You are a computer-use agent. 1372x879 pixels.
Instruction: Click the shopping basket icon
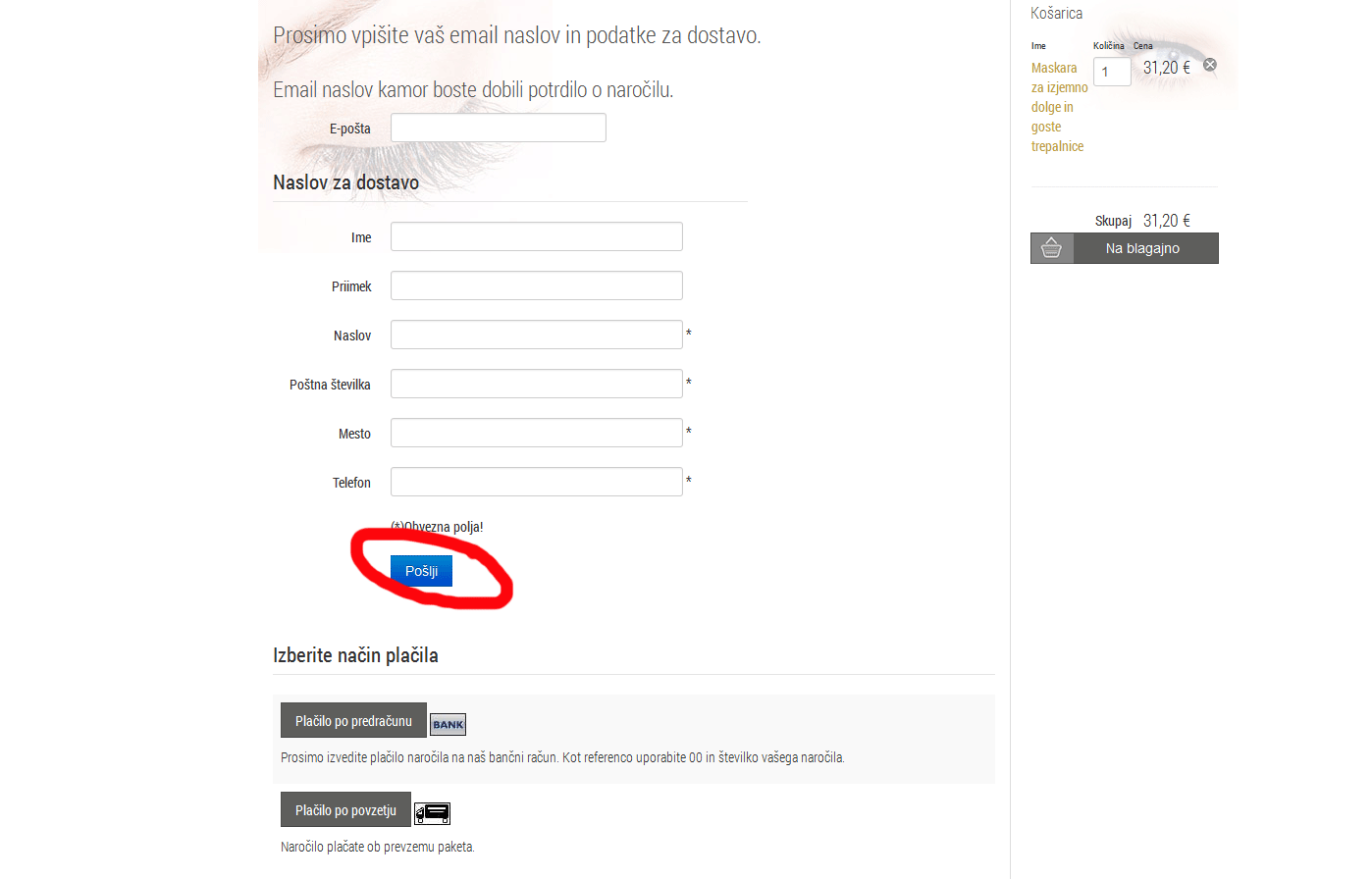[x=1051, y=248]
